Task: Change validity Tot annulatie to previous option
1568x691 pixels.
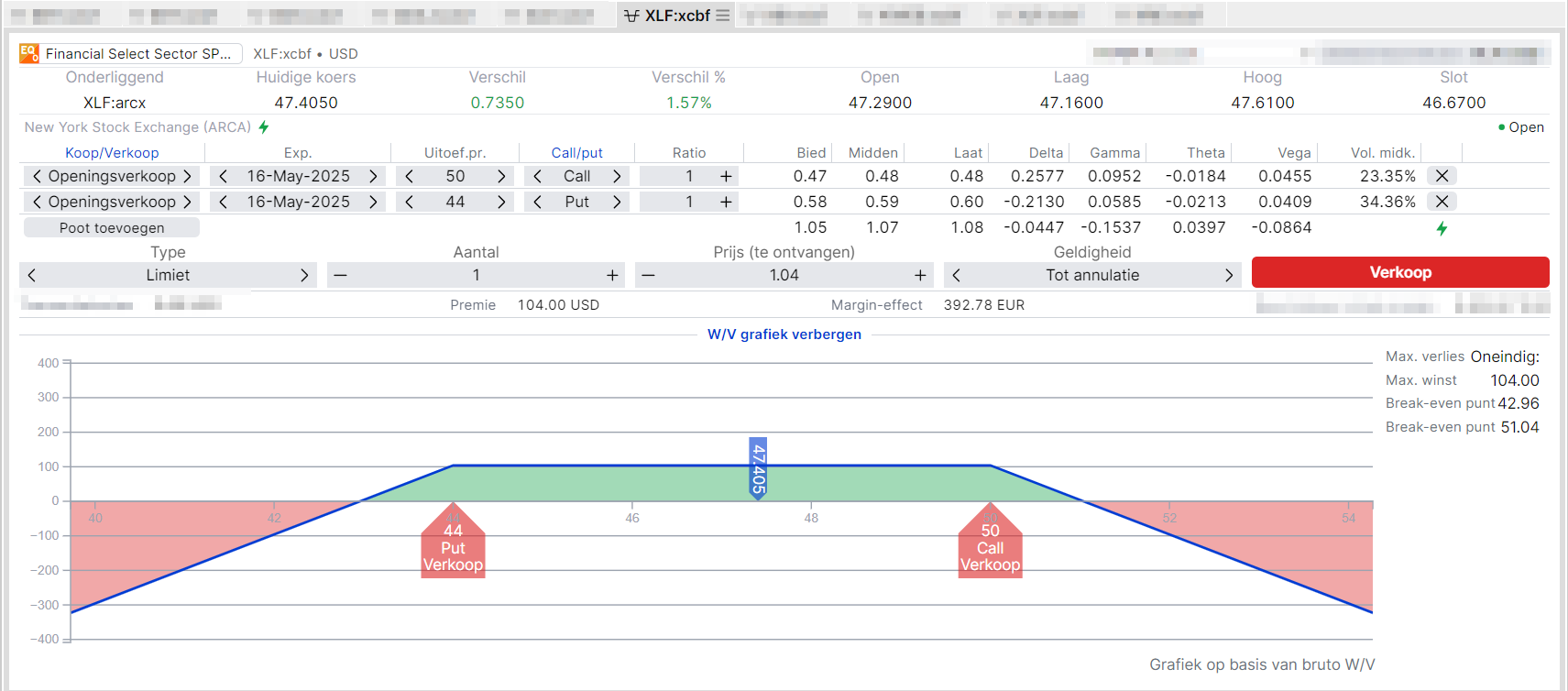Action: pos(956,275)
